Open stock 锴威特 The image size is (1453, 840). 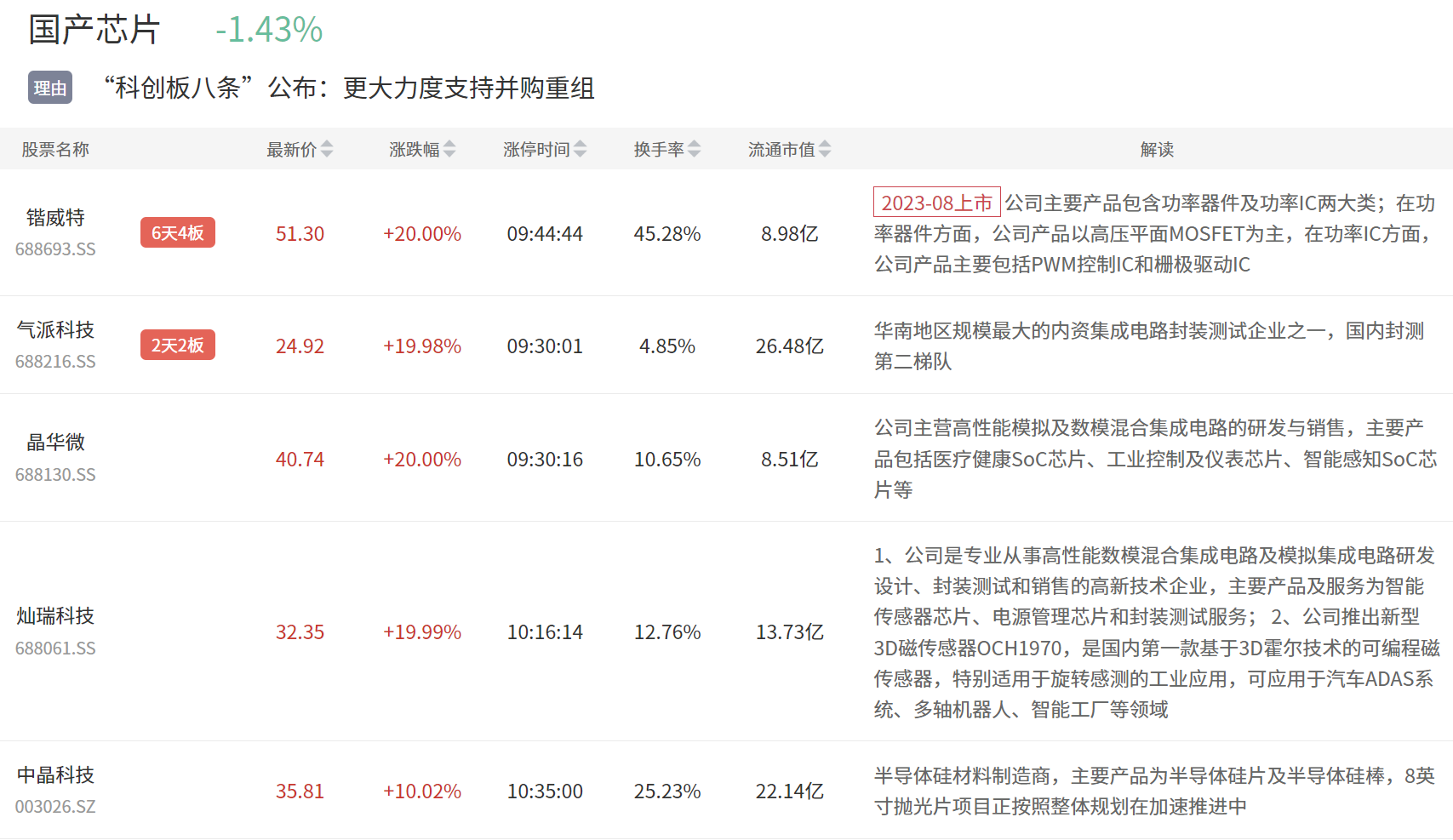55,218
